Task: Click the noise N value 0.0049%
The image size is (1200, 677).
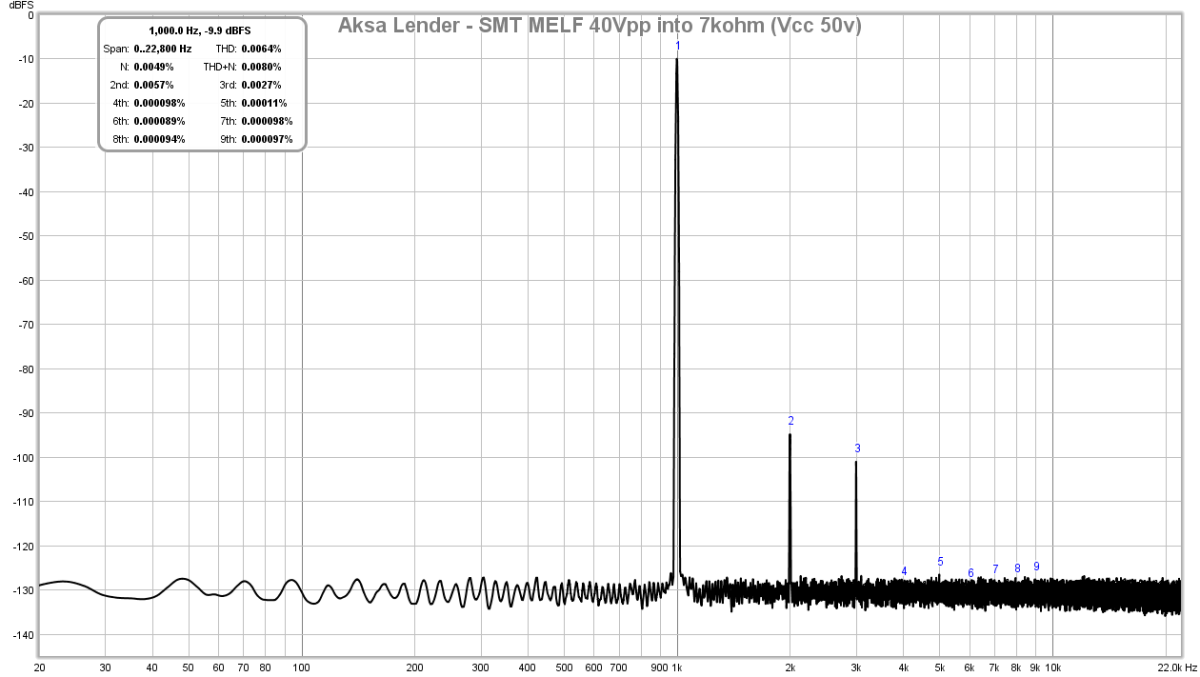Action: point(153,67)
